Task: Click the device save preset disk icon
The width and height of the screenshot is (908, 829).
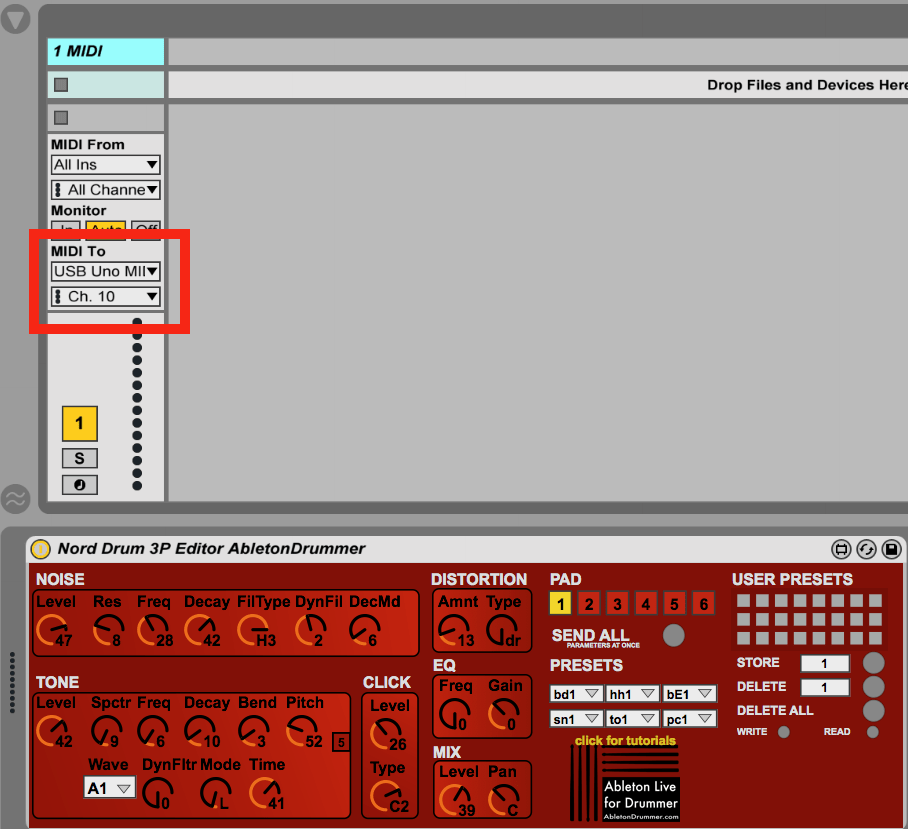Action: pos(892,549)
